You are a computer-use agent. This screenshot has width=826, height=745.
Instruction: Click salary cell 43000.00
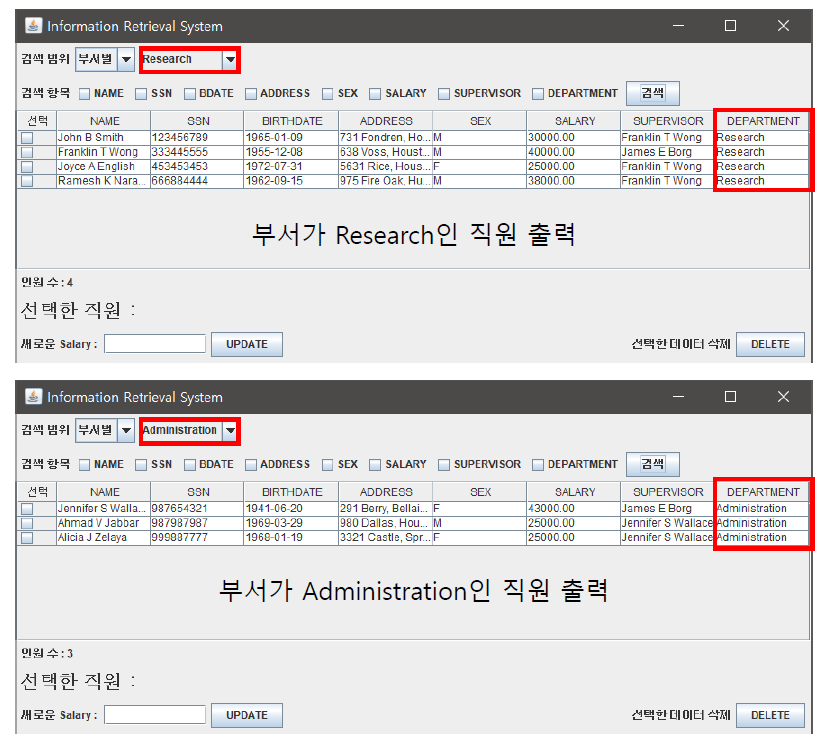(574, 508)
